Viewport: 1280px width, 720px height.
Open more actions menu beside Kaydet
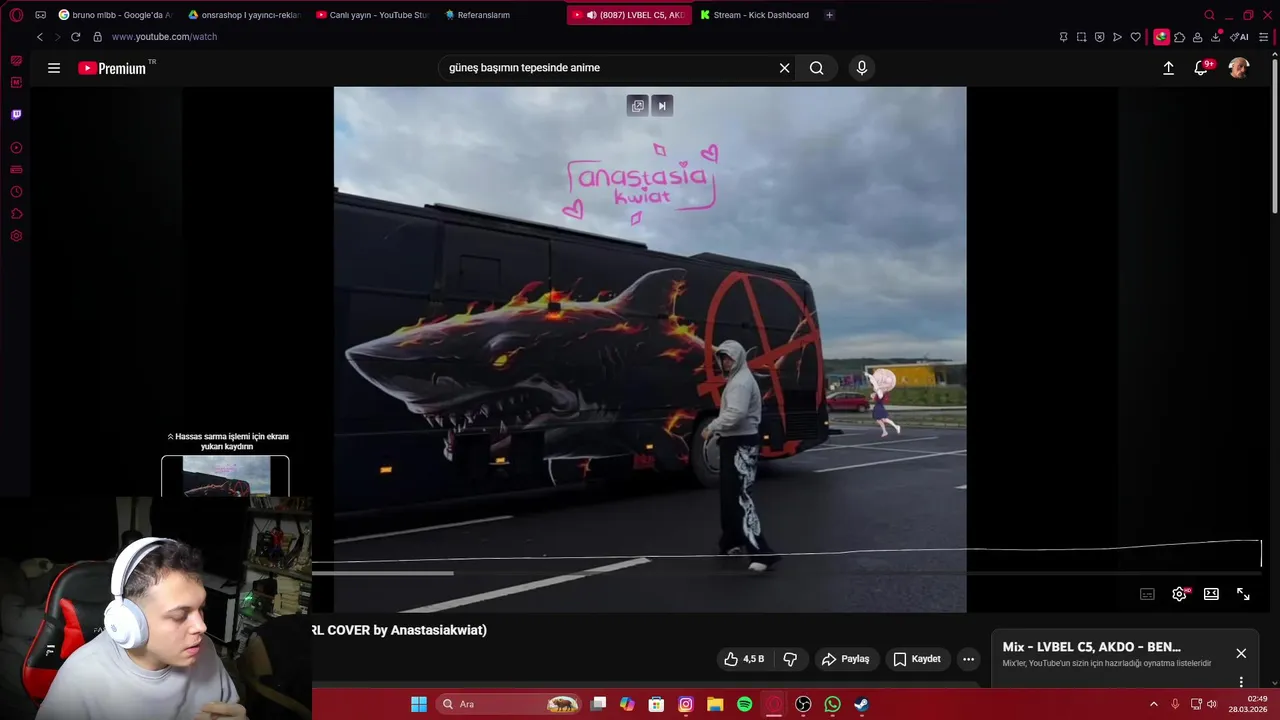[968, 659]
